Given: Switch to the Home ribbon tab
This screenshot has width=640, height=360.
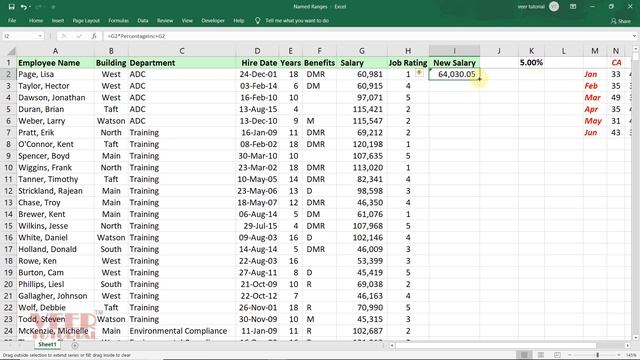Looking at the screenshot, I should [x=36, y=20].
